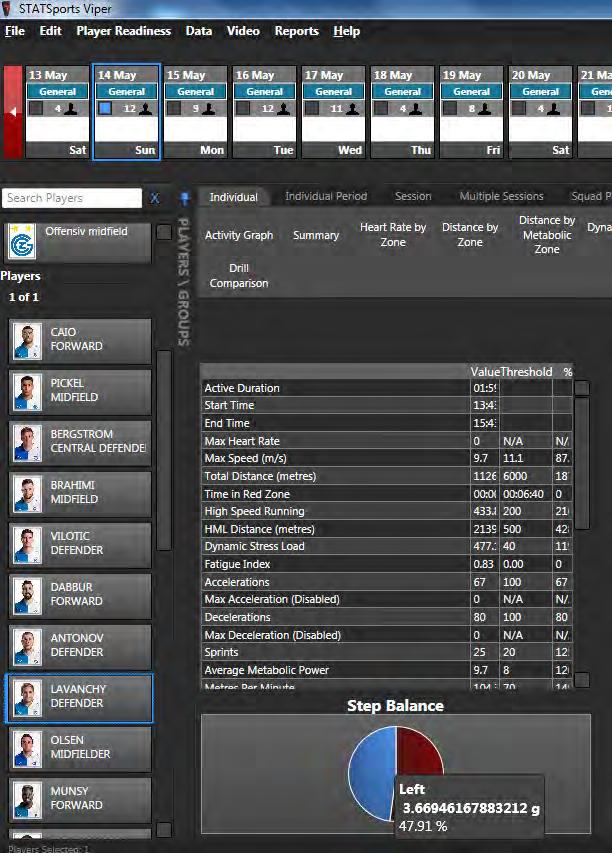Click the Search Players field
Viewport: 612px width, 853px height.
(72, 198)
